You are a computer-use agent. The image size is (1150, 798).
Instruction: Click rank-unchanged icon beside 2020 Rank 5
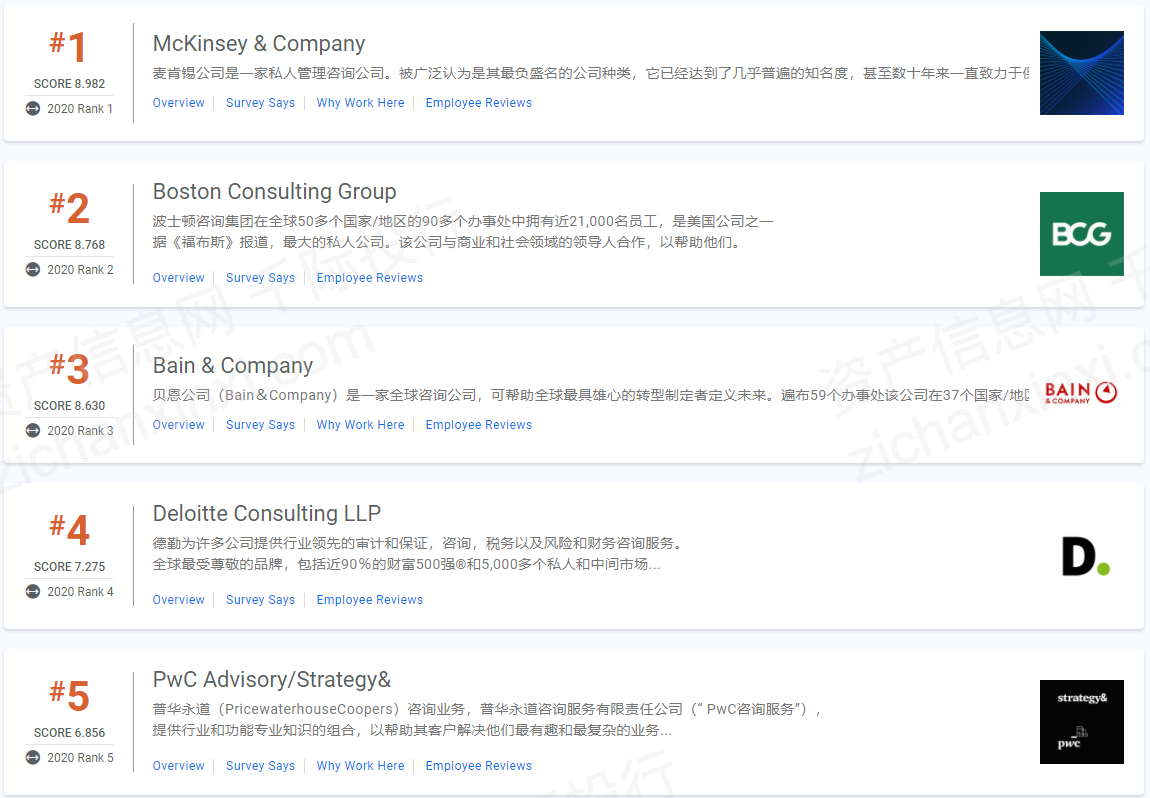click(x=33, y=758)
